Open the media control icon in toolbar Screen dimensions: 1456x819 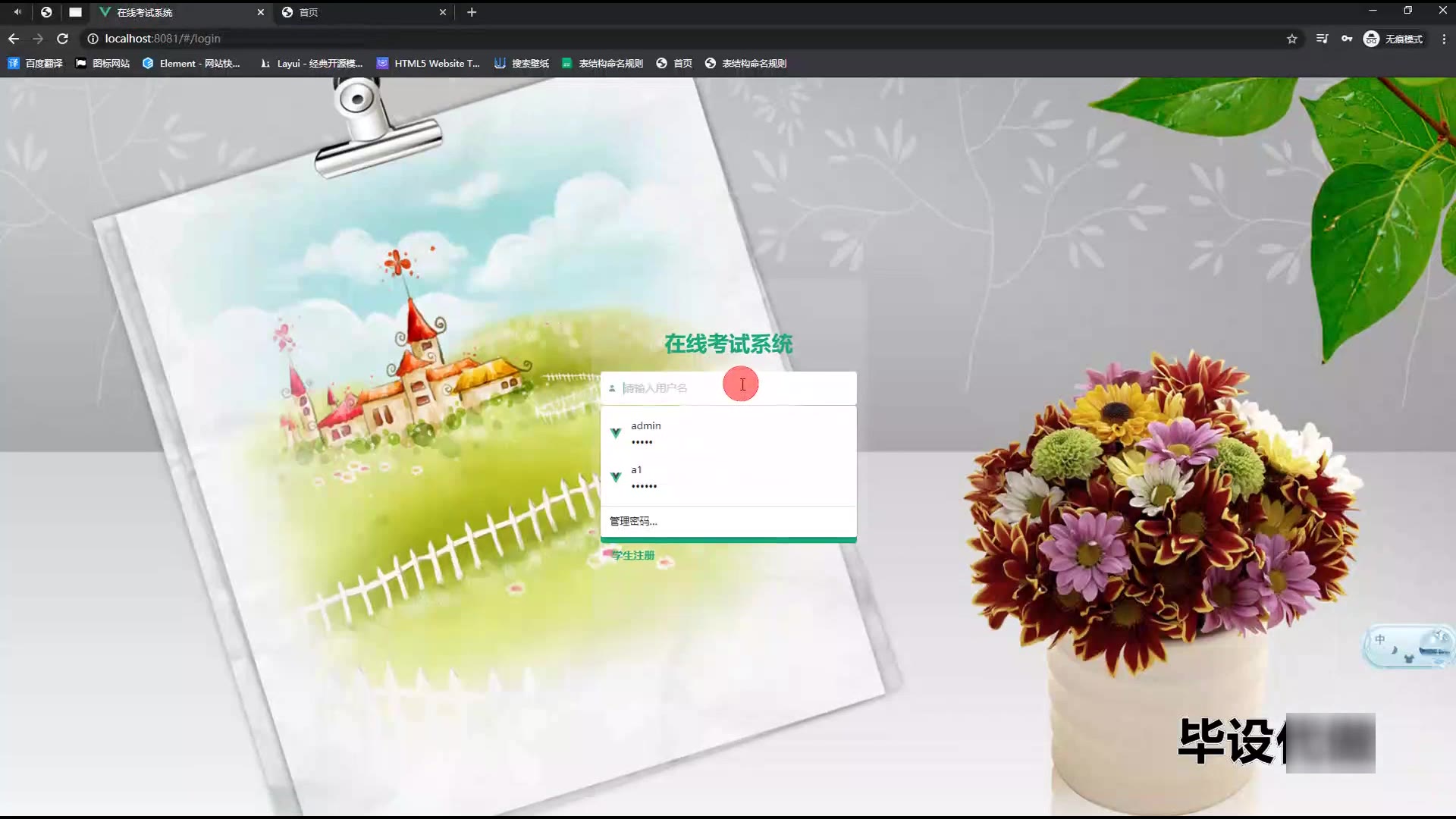point(1322,39)
